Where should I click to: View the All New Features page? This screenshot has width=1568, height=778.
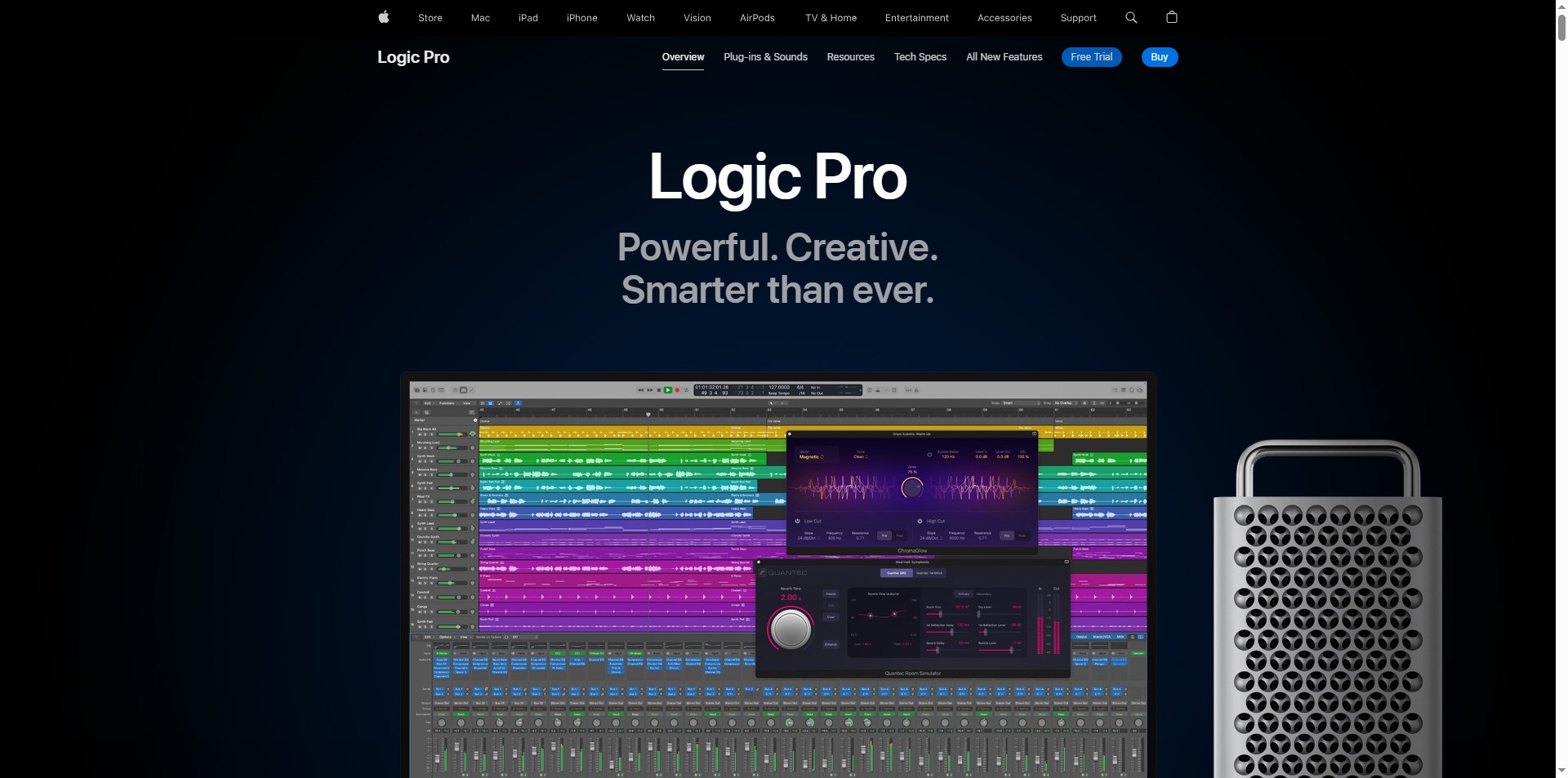point(1004,57)
